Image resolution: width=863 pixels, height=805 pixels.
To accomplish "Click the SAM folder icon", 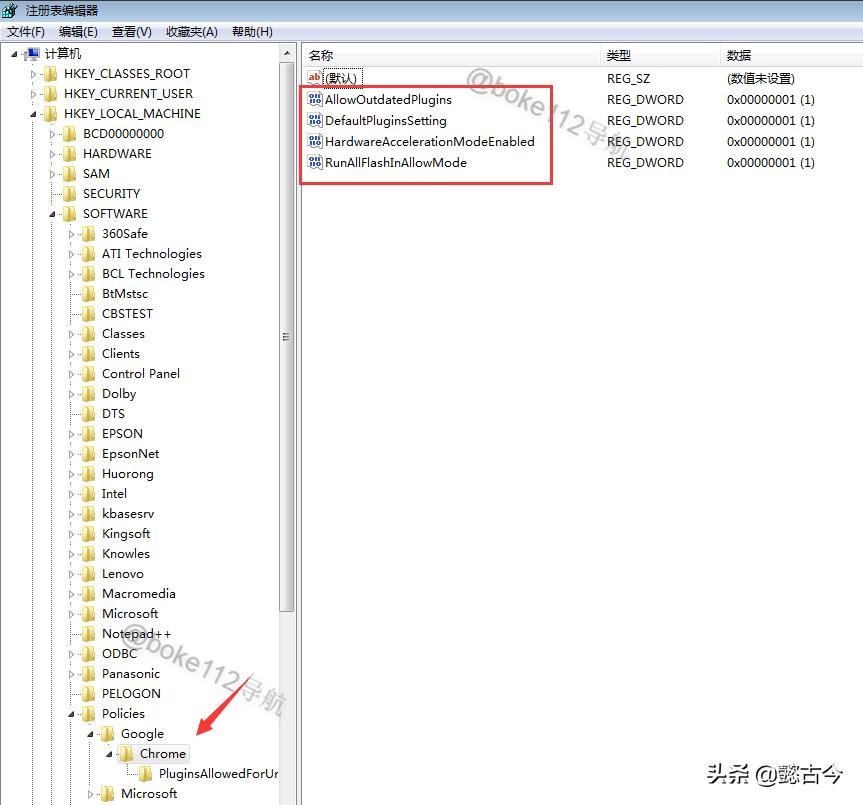I will point(69,174).
